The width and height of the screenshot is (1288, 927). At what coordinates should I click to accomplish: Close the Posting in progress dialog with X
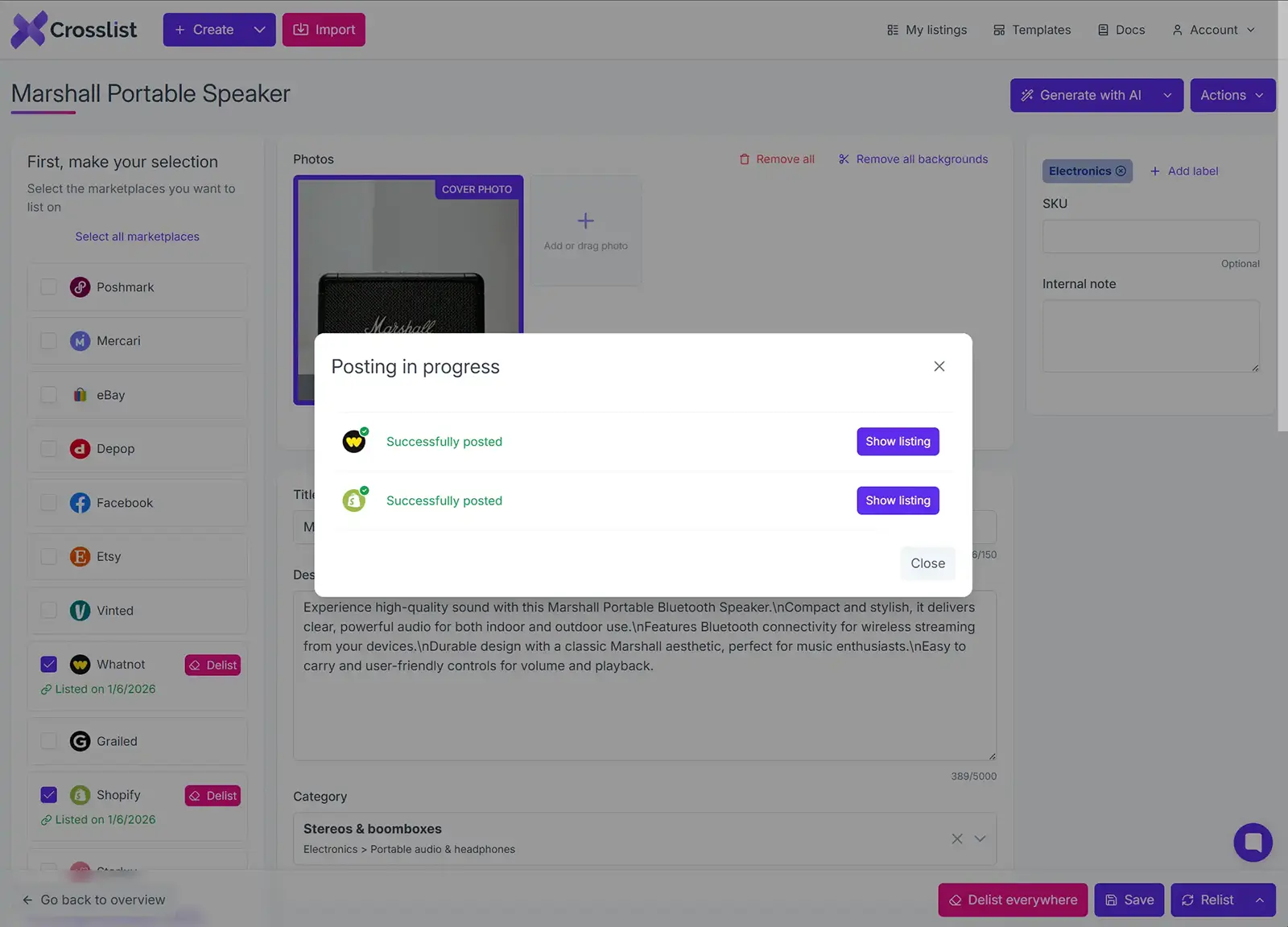click(939, 366)
